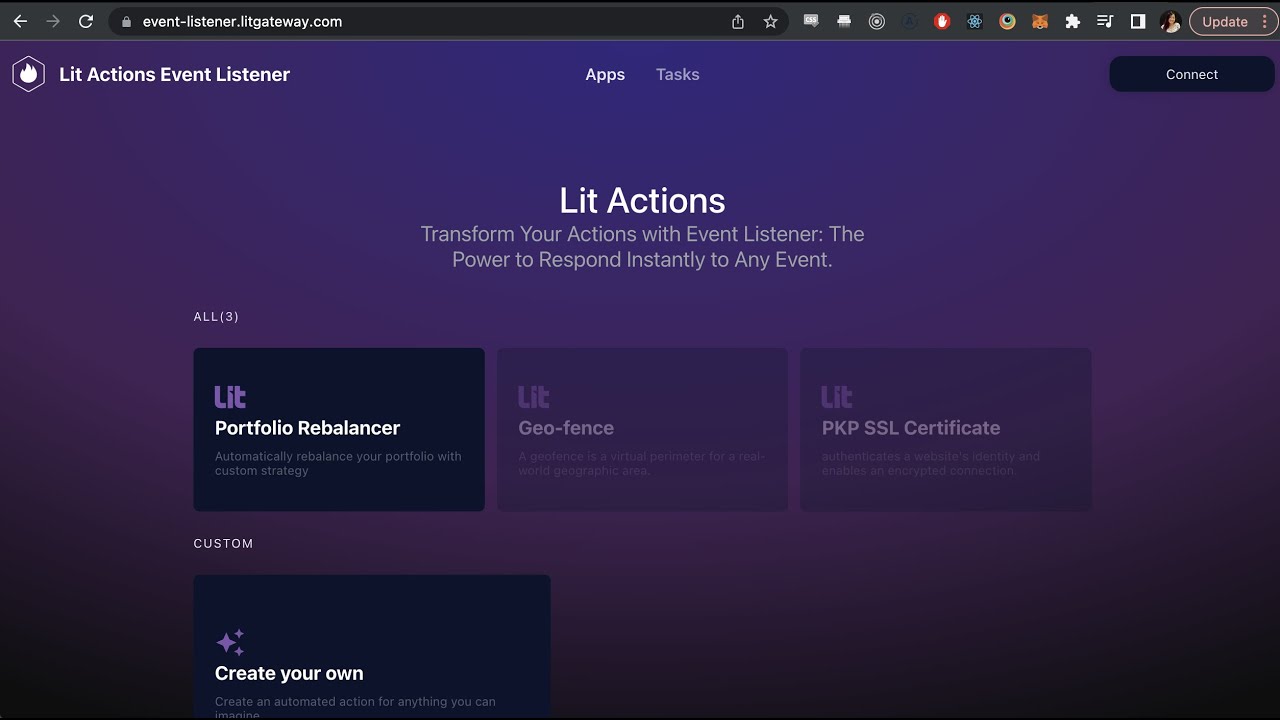Click the CSS viewer extension icon
This screenshot has height=720, width=1280.
click(x=810, y=21)
